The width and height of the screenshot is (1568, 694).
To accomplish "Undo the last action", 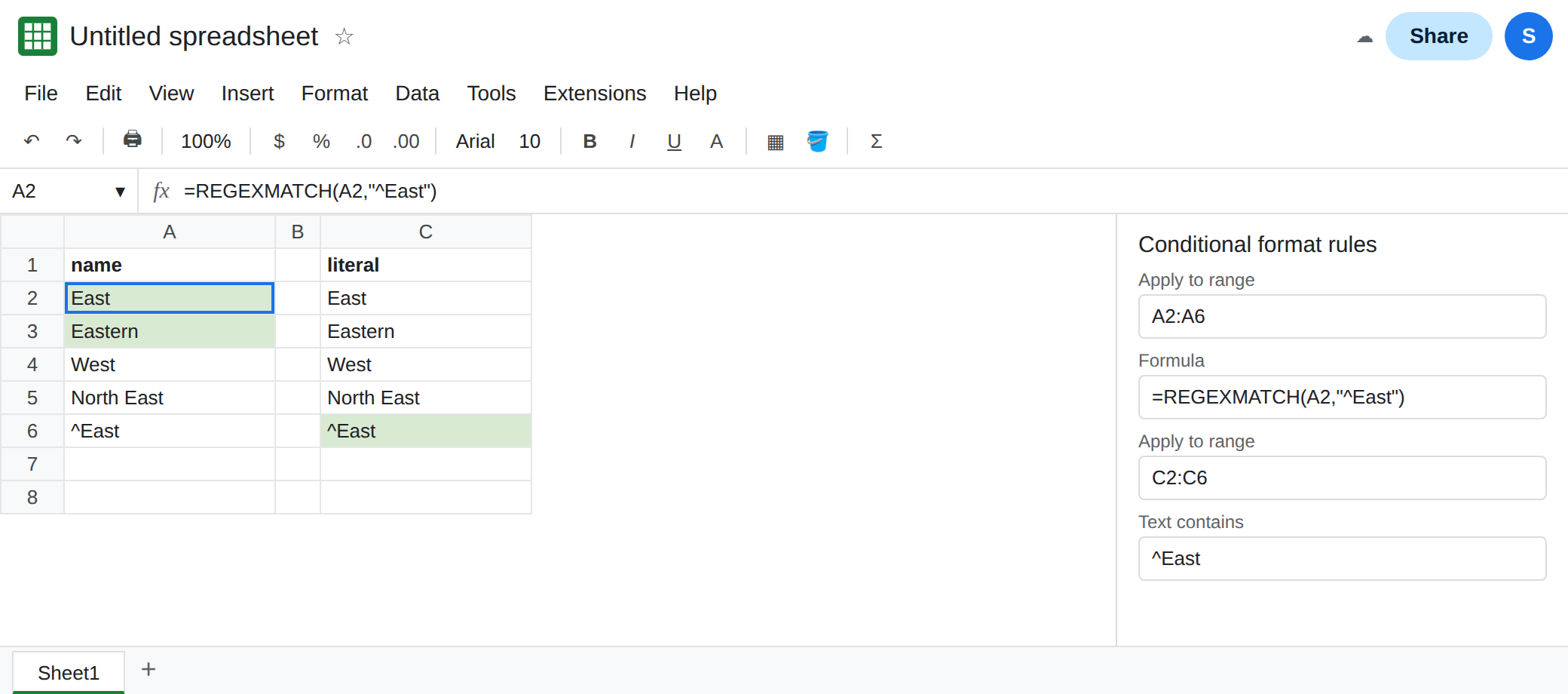I will point(32,140).
